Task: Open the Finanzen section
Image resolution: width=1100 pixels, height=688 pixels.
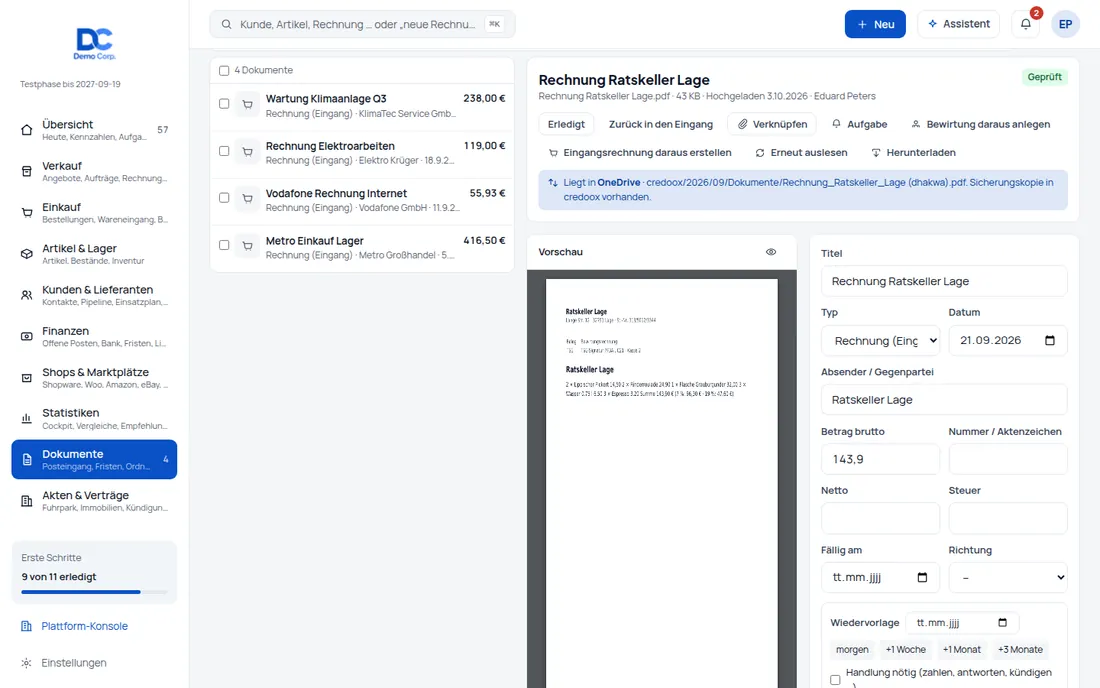Action: (x=94, y=337)
